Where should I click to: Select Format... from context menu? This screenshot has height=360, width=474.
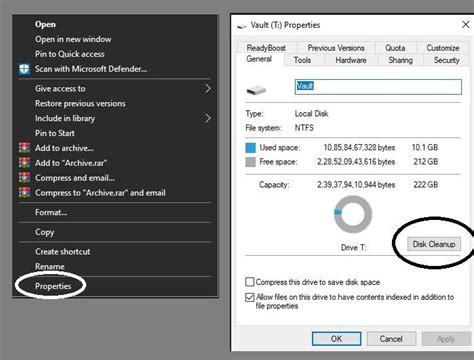tap(51, 212)
